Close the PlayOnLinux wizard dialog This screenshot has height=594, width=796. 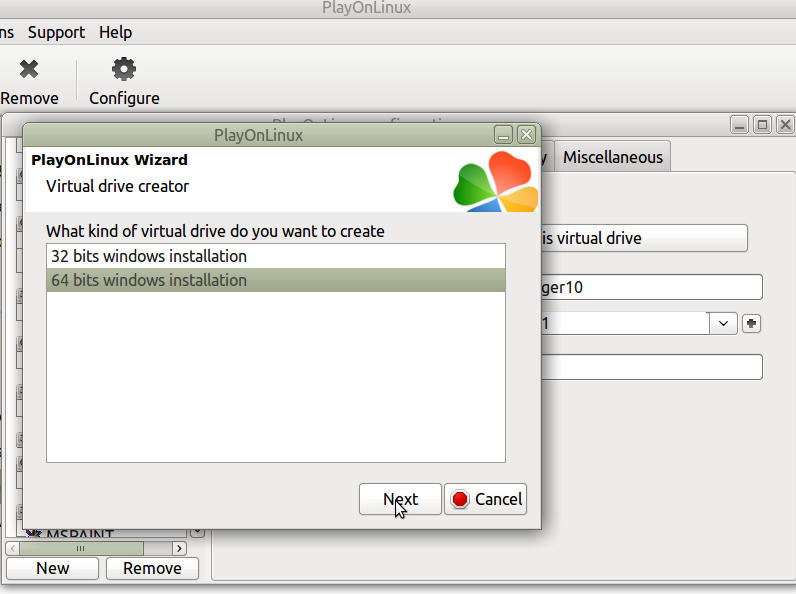coord(526,135)
